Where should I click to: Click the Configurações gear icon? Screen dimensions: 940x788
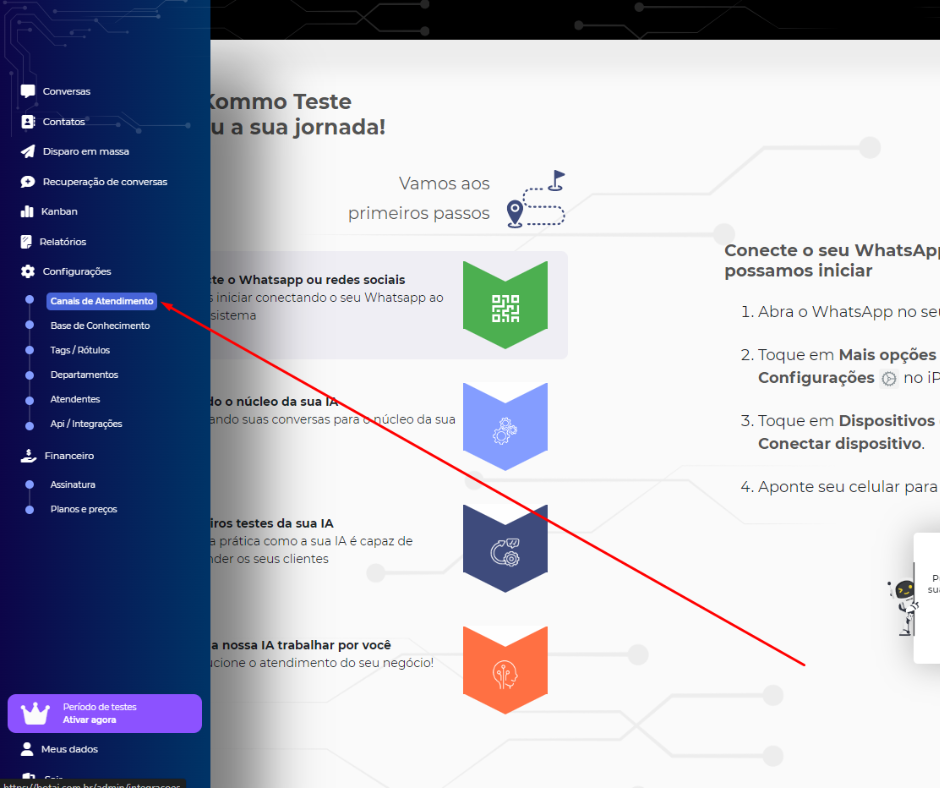(x=28, y=272)
